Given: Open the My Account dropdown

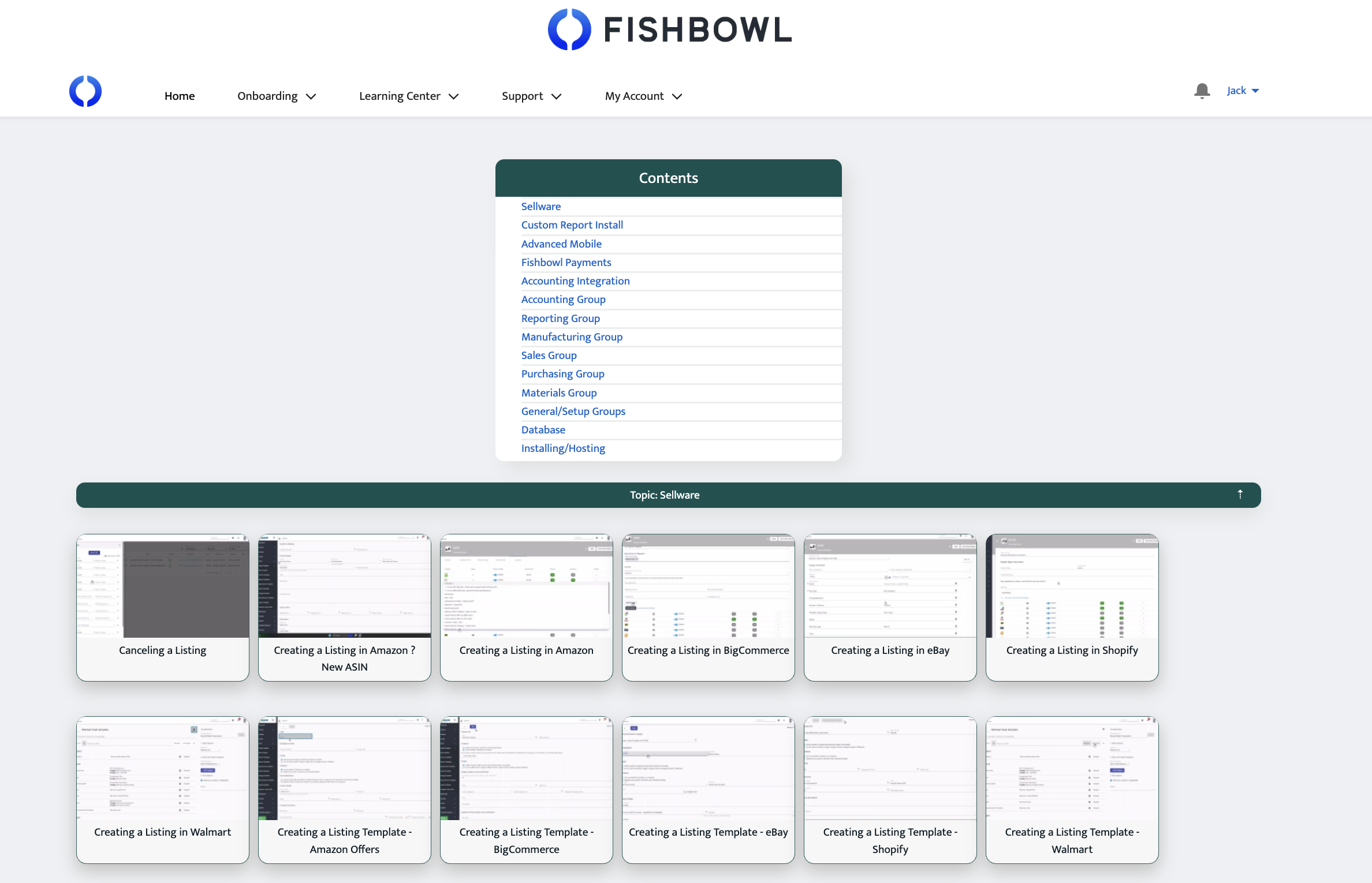Looking at the screenshot, I should coord(643,96).
